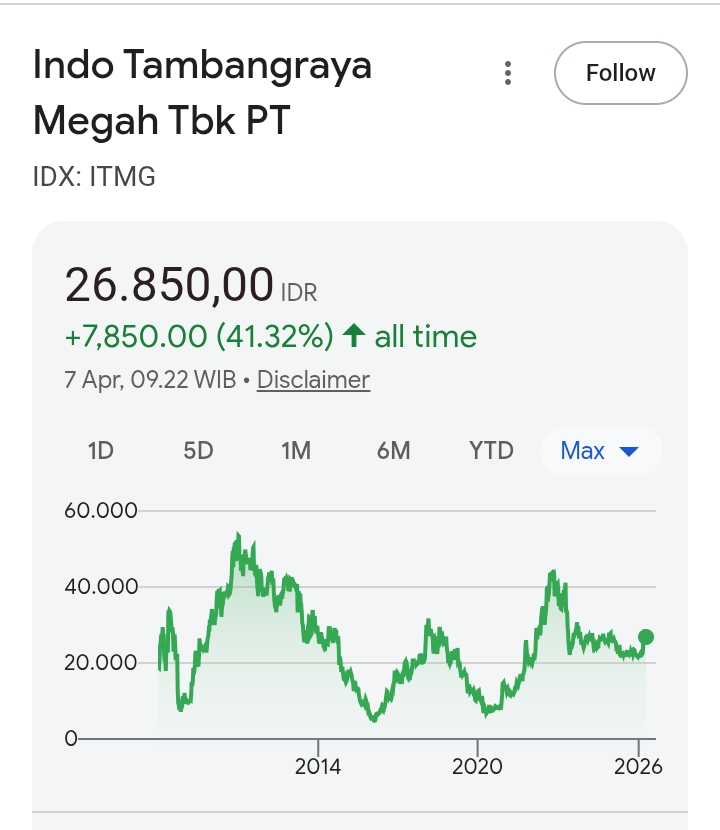Image resolution: width=720 pixels, height=830 pixels.
Task: Choose the 6M time period
Action: (394, 451)
